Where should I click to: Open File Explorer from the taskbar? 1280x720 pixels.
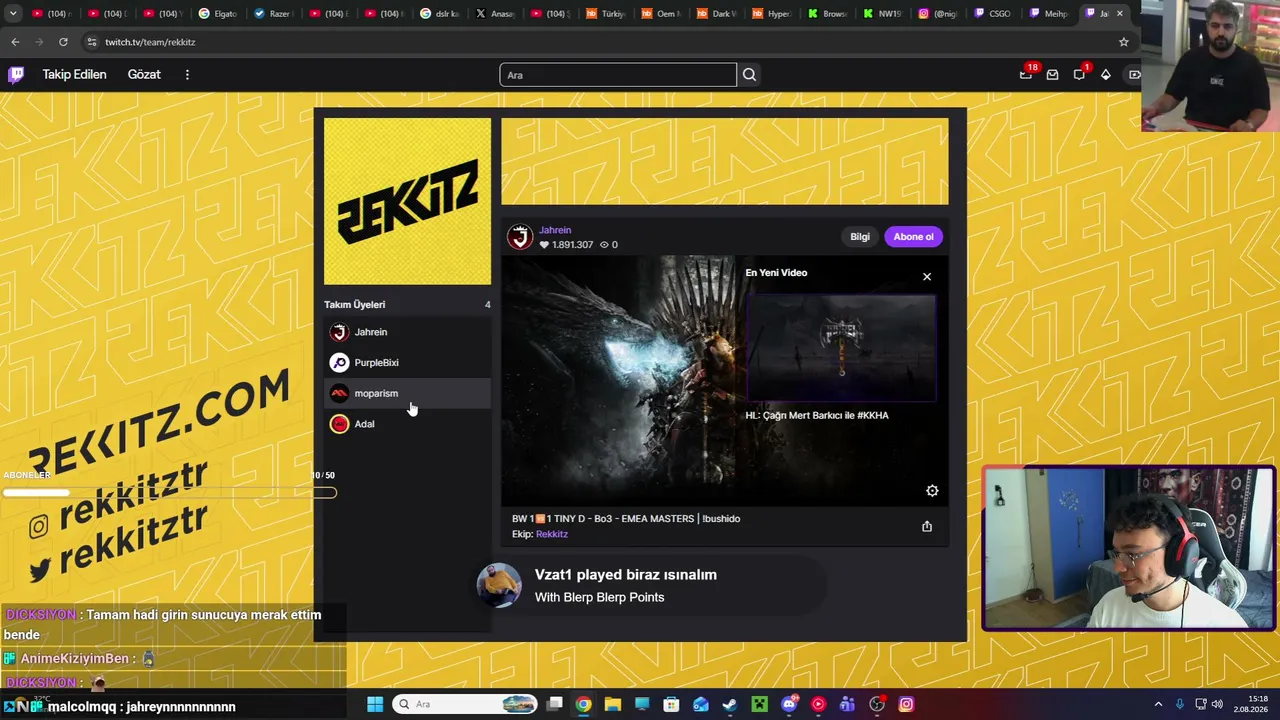[x=612, y=704]
